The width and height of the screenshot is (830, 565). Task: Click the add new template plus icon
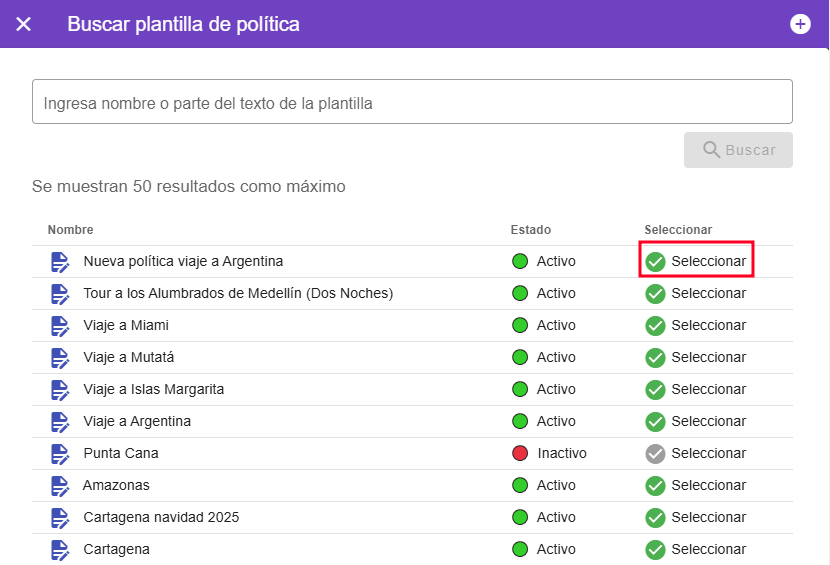click(x=800, y=24)
